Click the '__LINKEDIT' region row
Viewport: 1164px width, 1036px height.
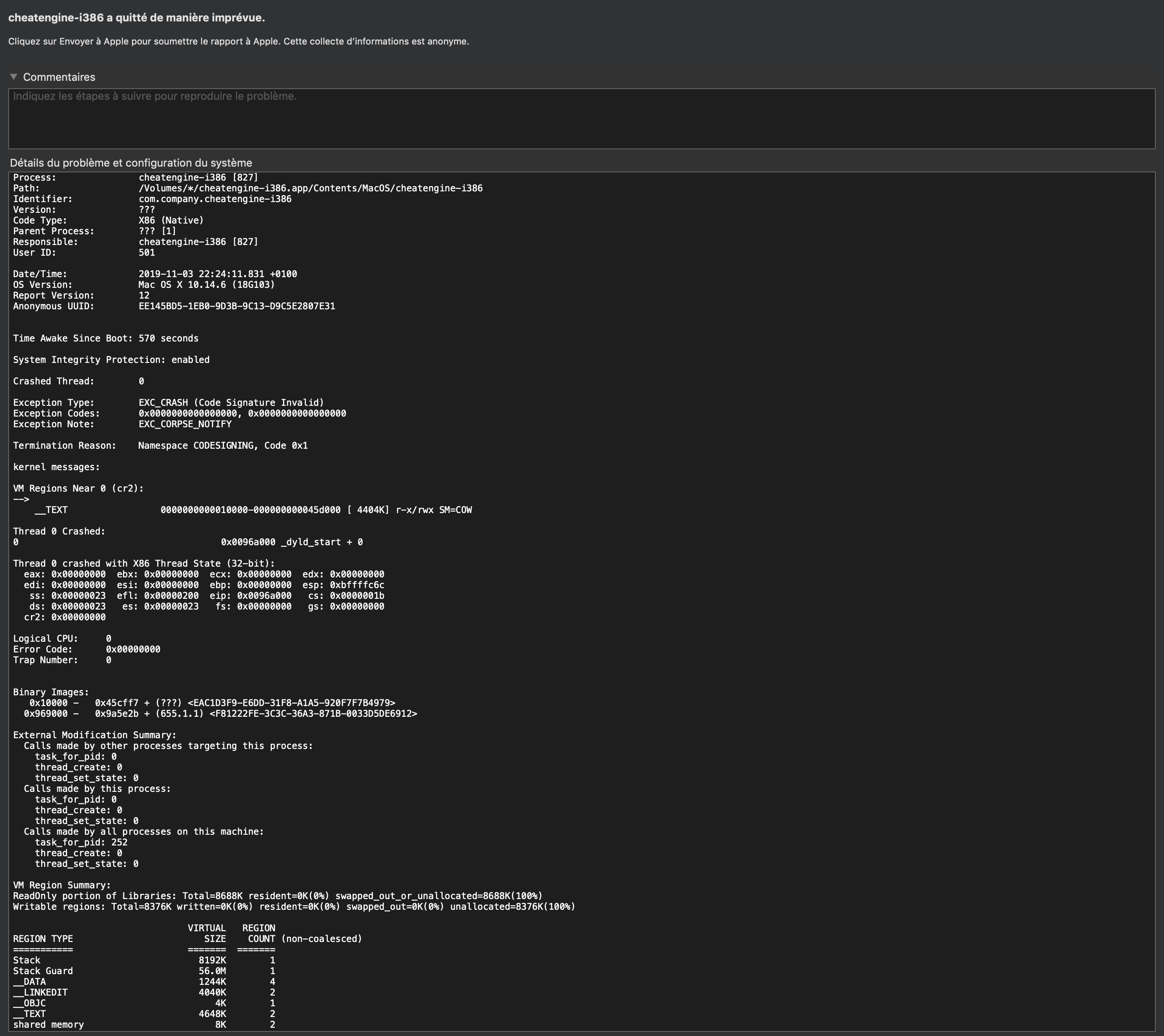144,993
